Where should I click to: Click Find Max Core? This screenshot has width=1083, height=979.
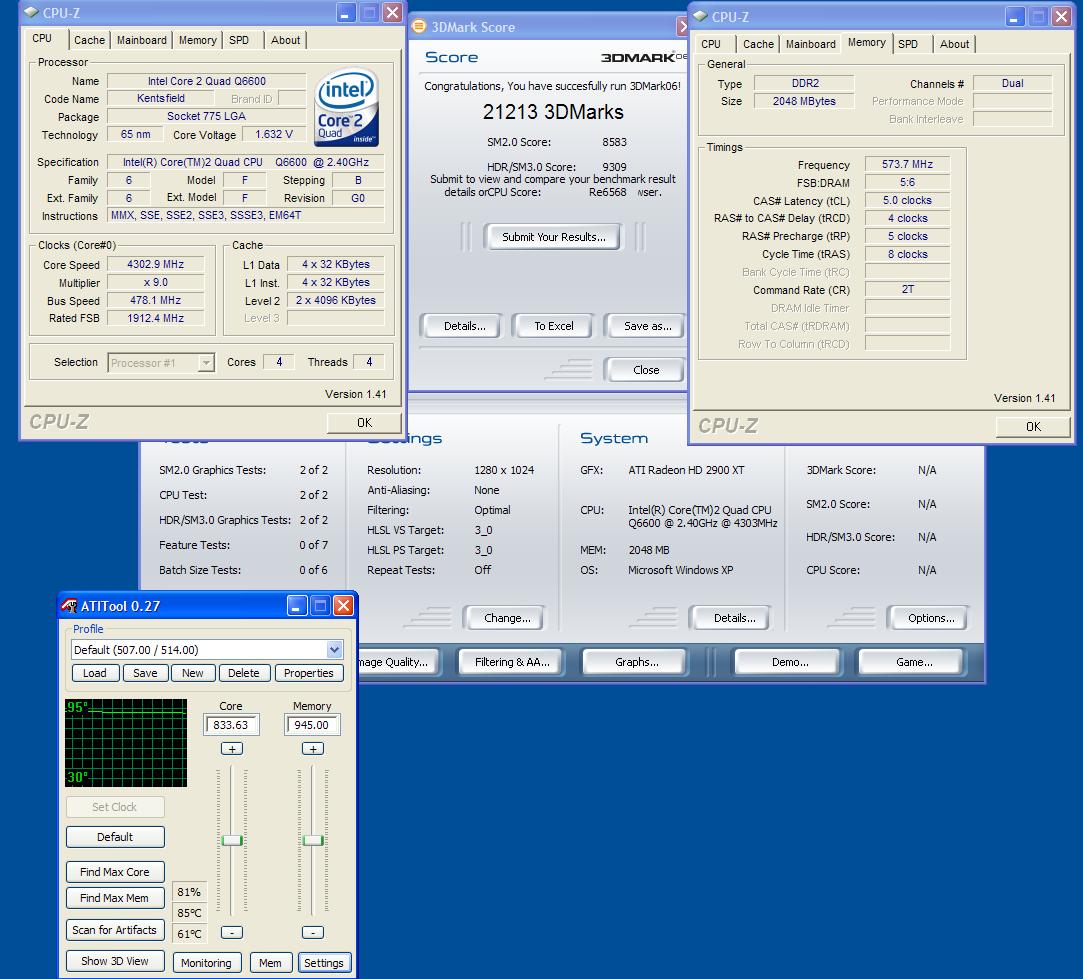pos(115,872)
